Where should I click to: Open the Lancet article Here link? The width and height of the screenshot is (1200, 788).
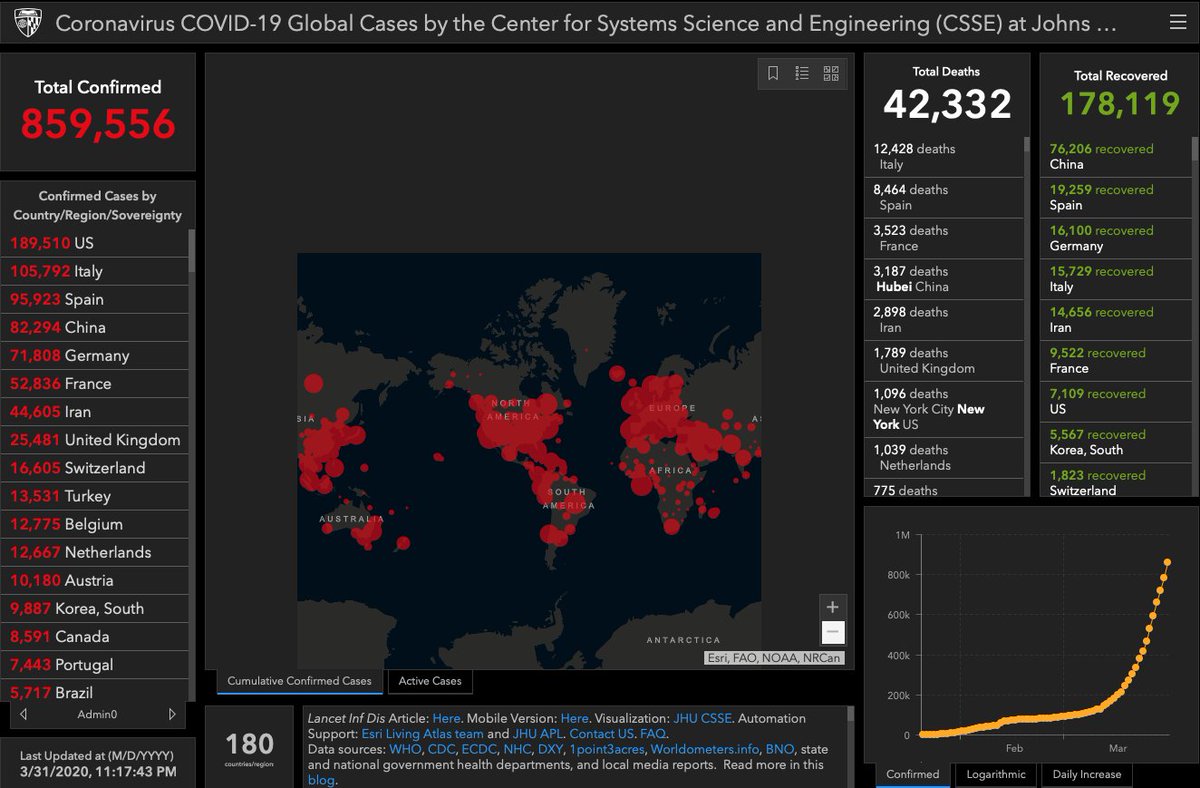[x=447, y=718]
